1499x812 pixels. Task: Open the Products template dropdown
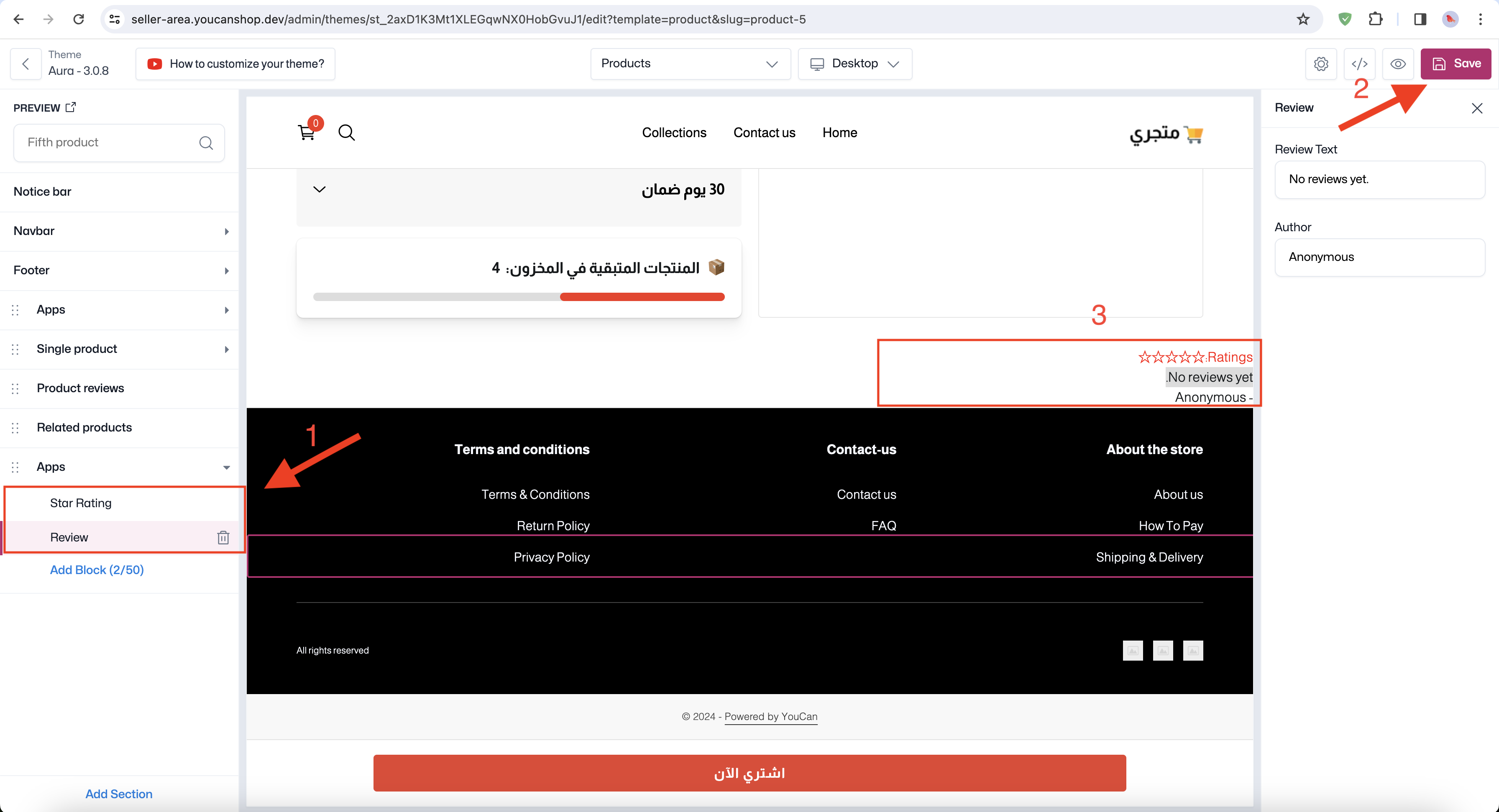(690, 64)
